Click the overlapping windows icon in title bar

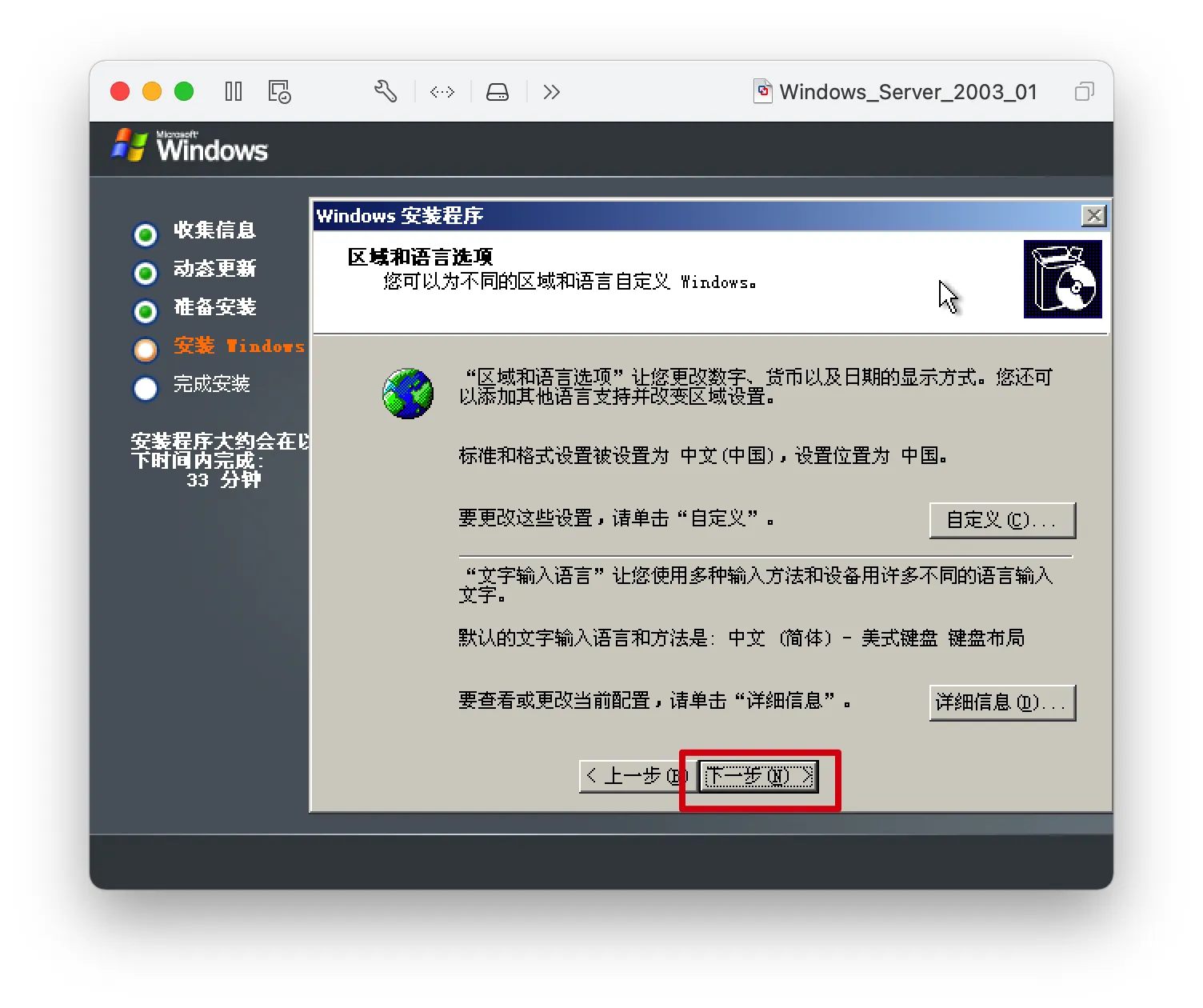(x=1084, y=92)
